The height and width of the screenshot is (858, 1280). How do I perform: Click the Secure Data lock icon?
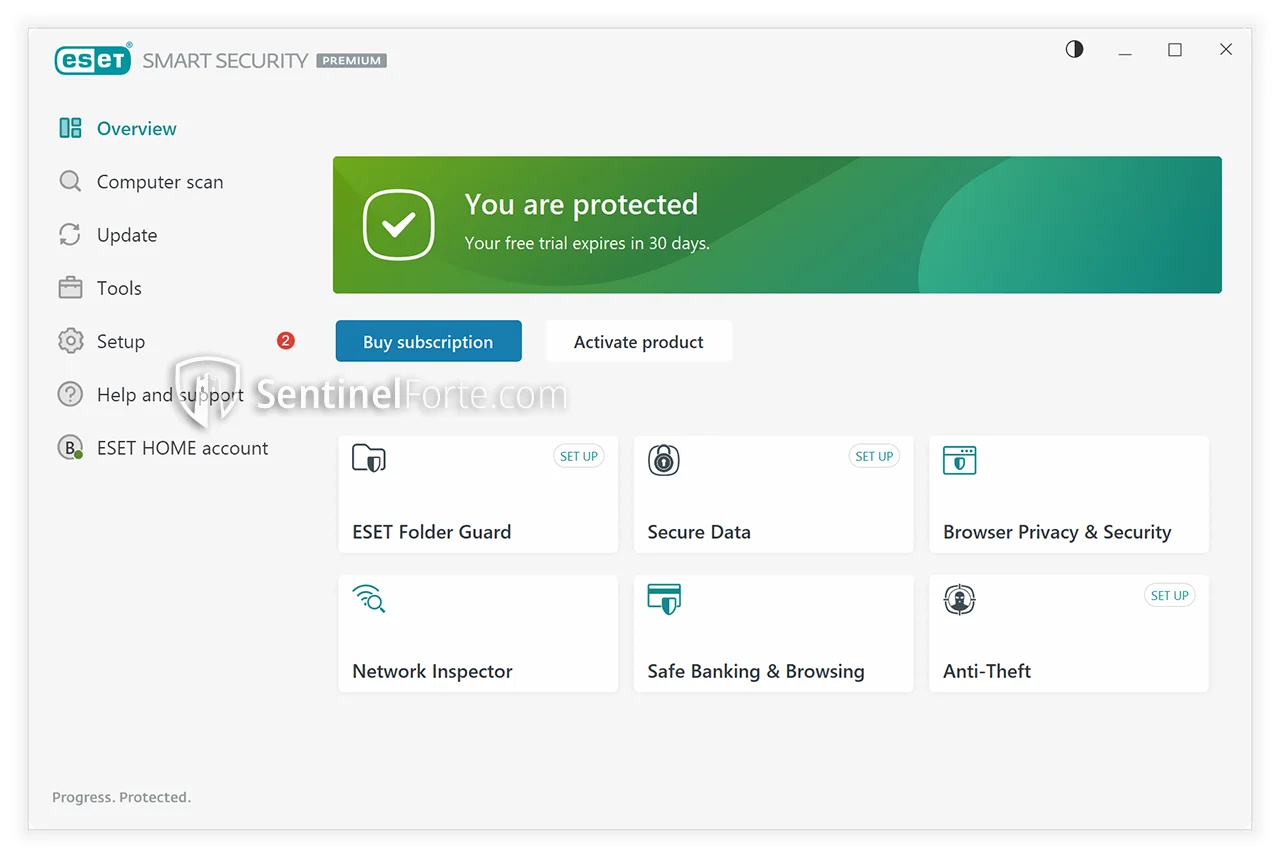pos(663,459)
